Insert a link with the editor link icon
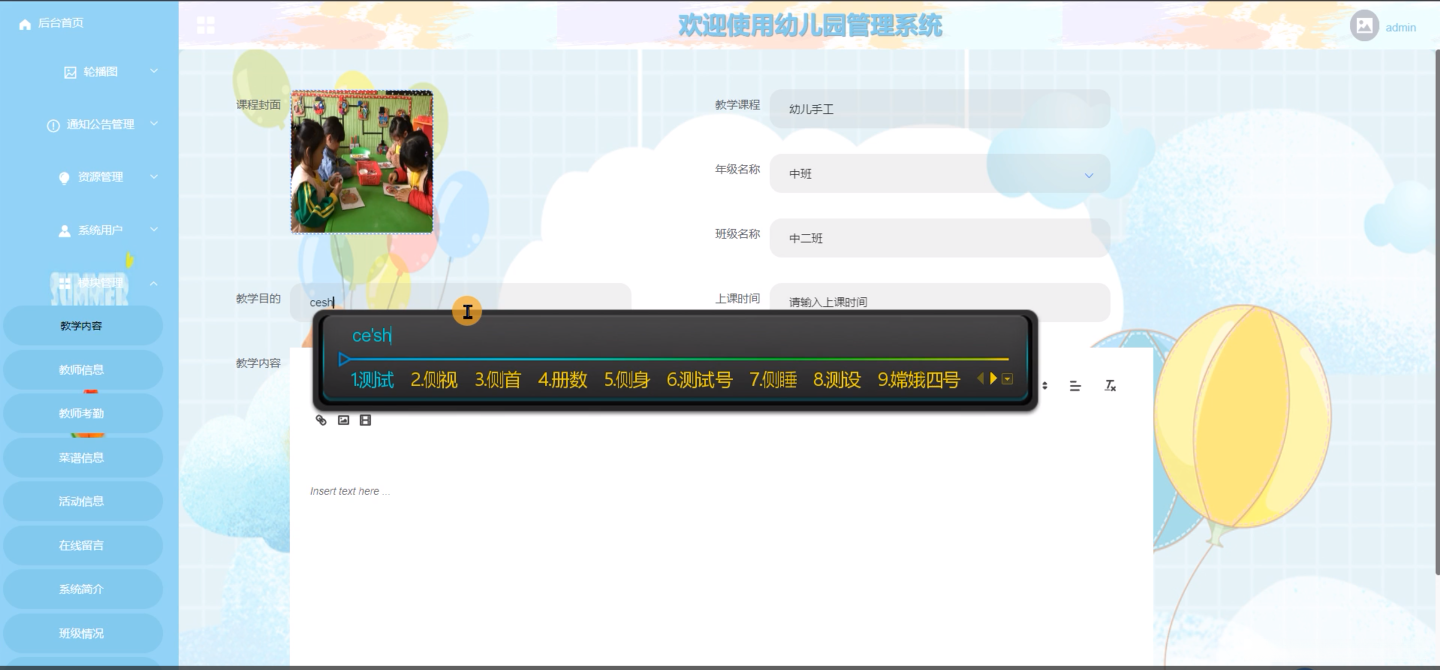The image size is (1440, 670). 321,420
